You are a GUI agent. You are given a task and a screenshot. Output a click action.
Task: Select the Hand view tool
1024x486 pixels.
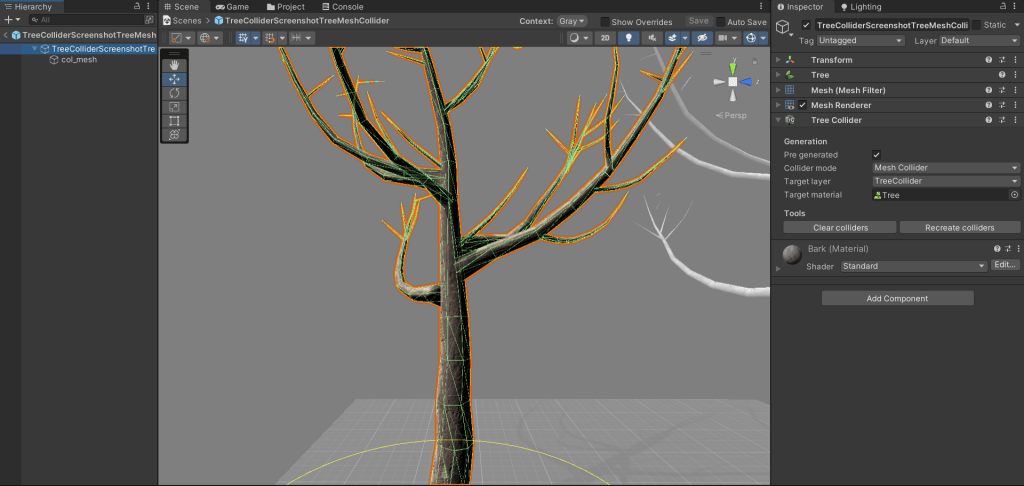tap(174, 66)
